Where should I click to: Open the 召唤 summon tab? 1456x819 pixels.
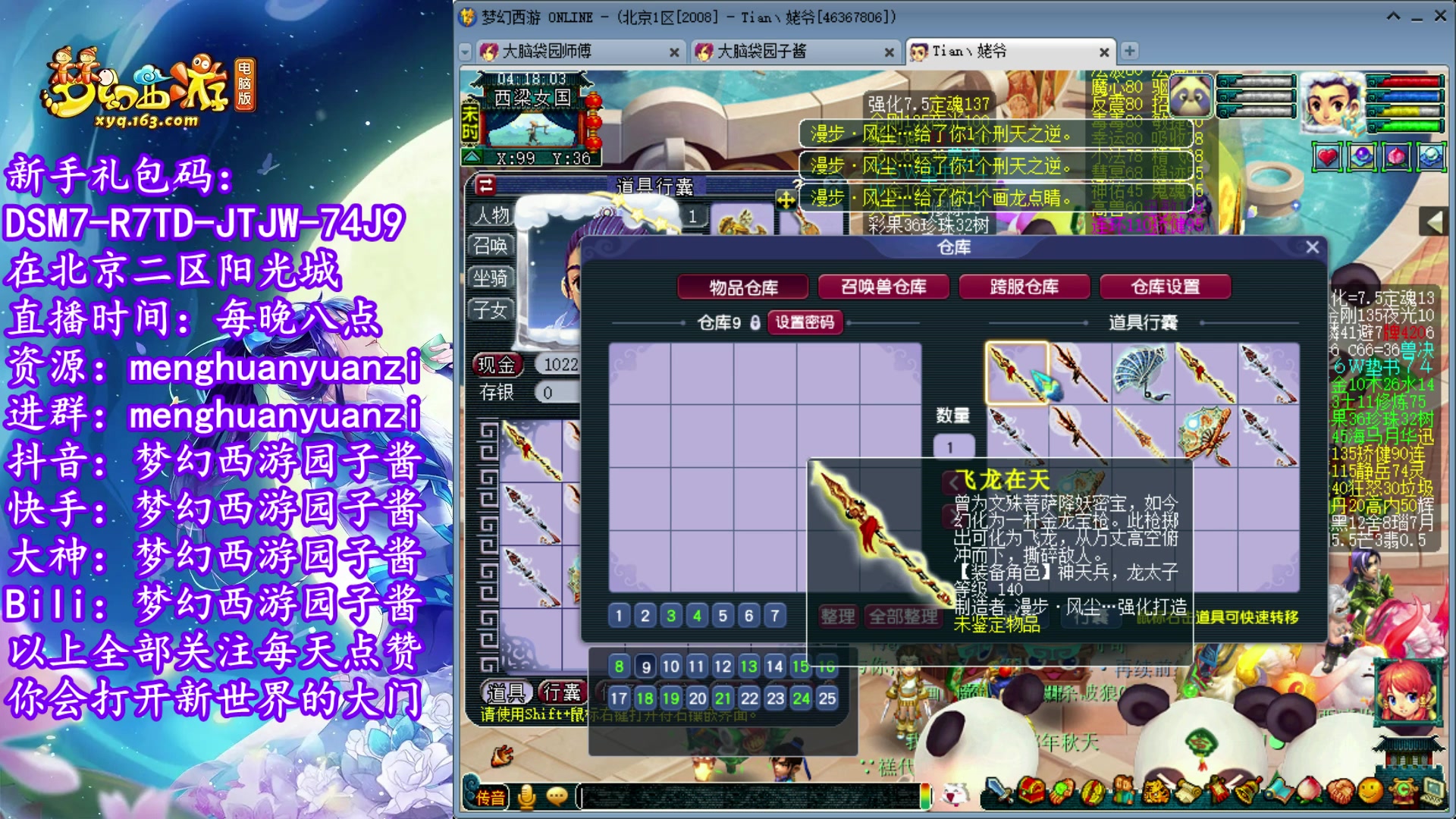tap(491, 246)
